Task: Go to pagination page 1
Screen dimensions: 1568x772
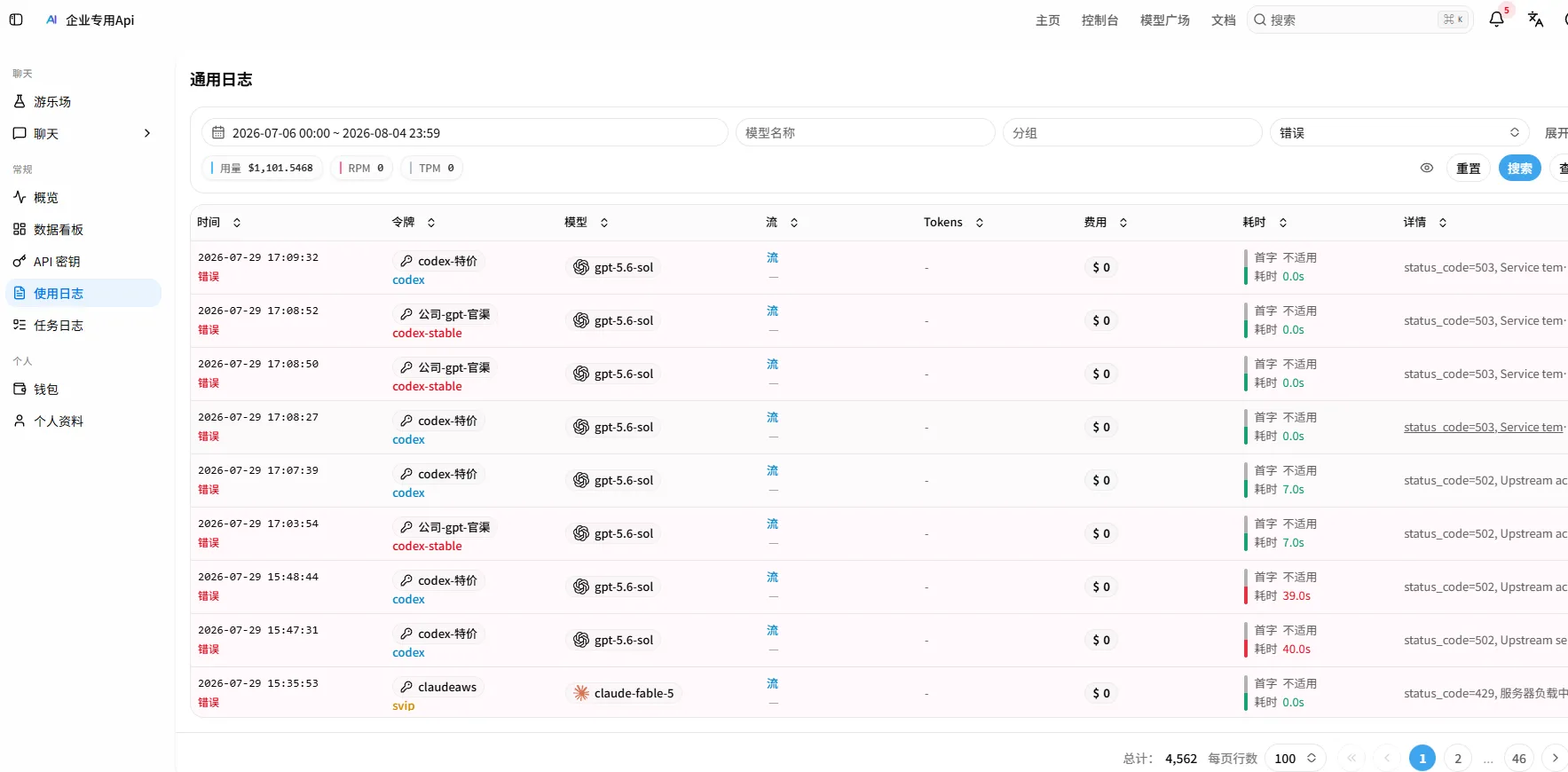Action: click(x=1422, y=759)
